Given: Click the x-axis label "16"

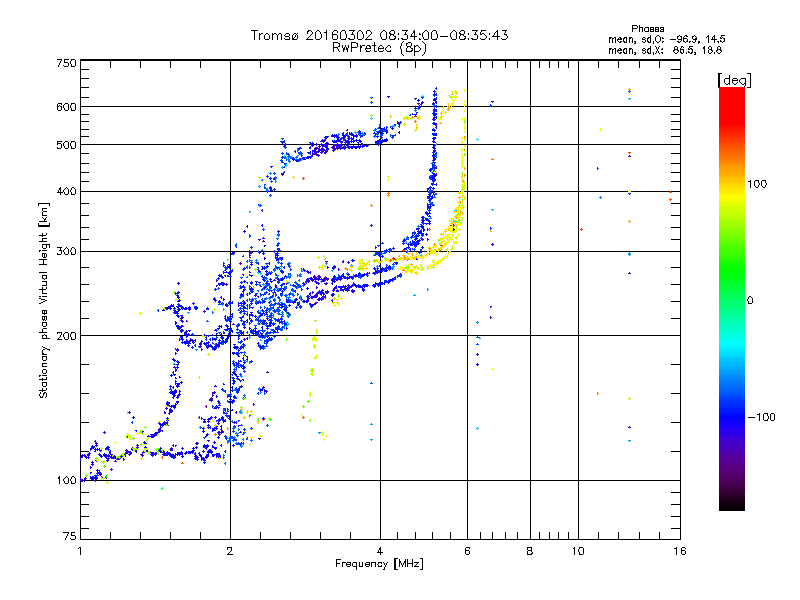Looking at the screenshot, I should 680,551.
